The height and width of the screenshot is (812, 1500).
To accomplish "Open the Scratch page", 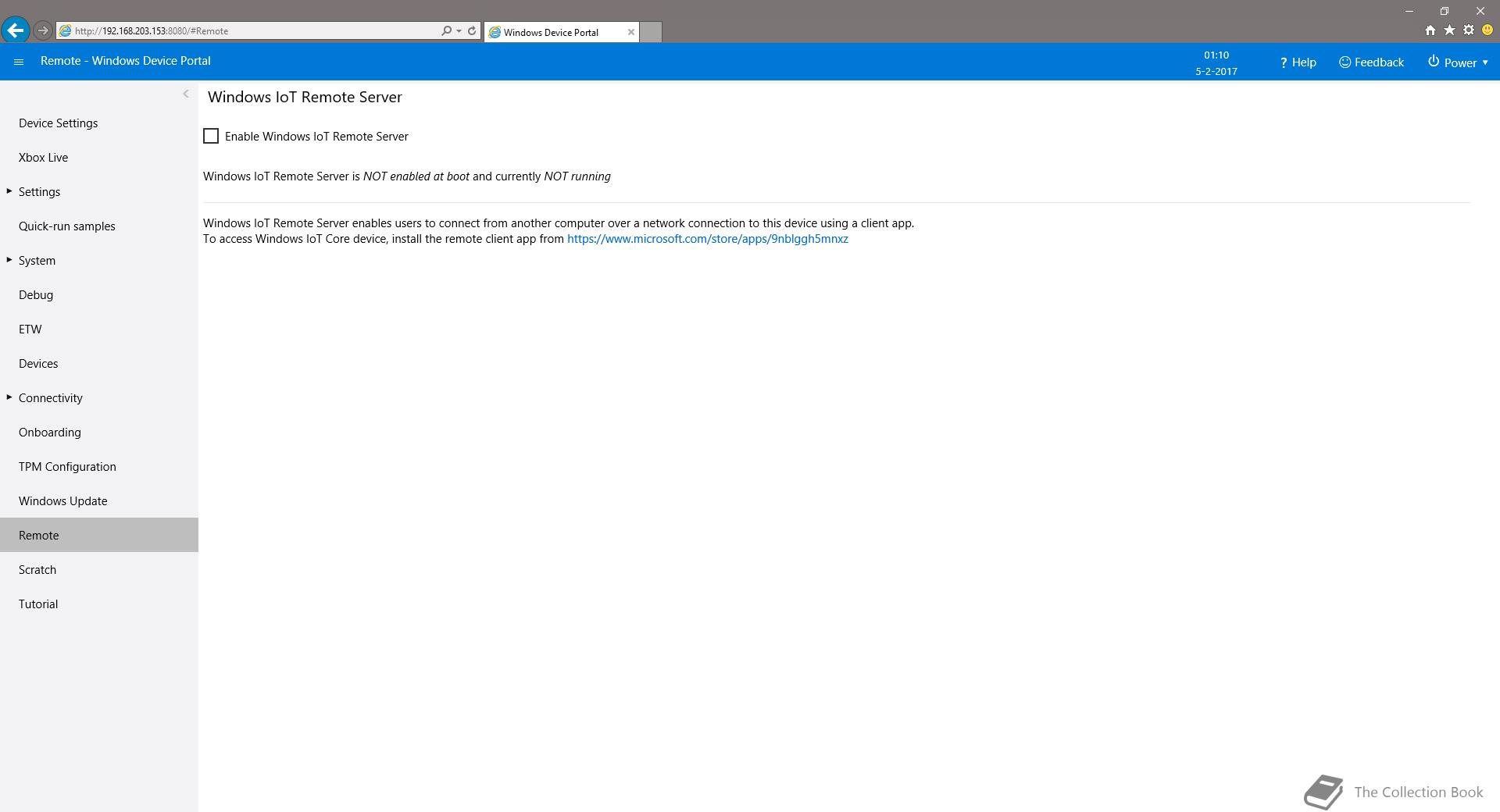I will (x=99, y=570).
